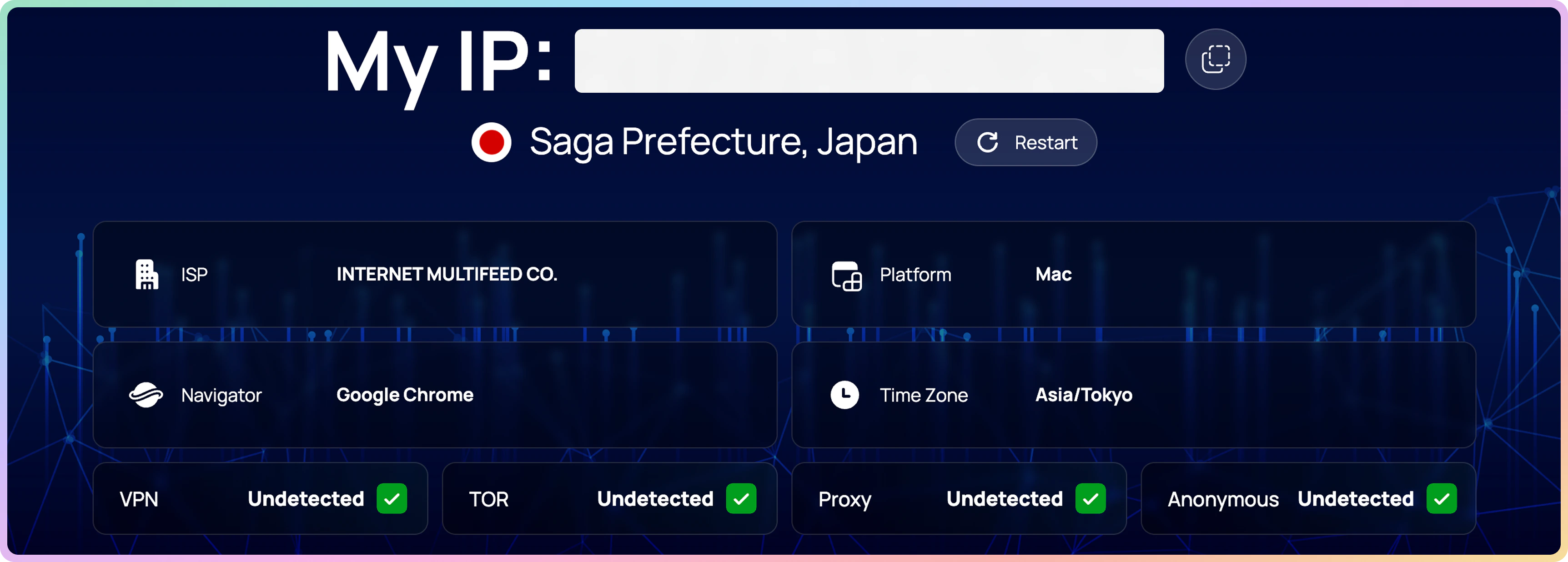Click the copy IP address icon

(1215, 59)
